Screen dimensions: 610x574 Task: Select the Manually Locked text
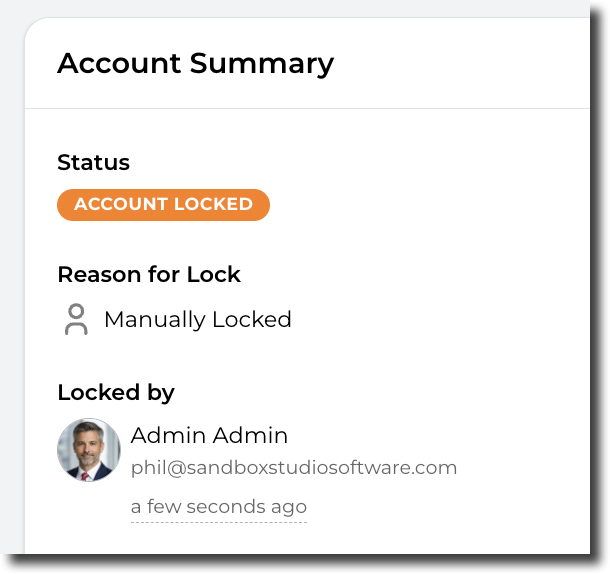[x=197, y=320]
